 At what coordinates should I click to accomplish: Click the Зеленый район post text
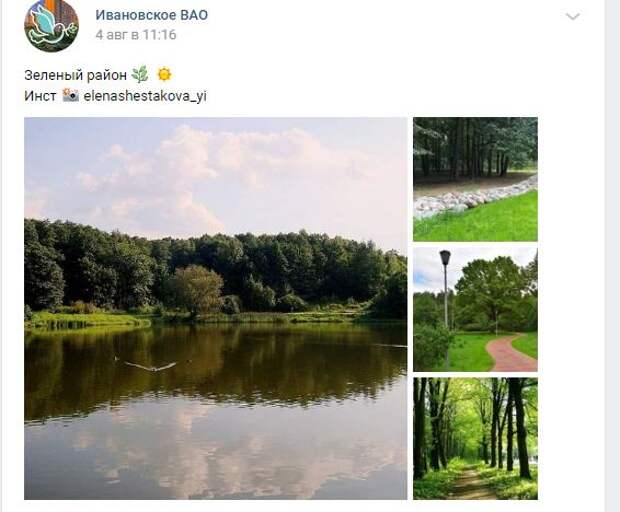75,75
